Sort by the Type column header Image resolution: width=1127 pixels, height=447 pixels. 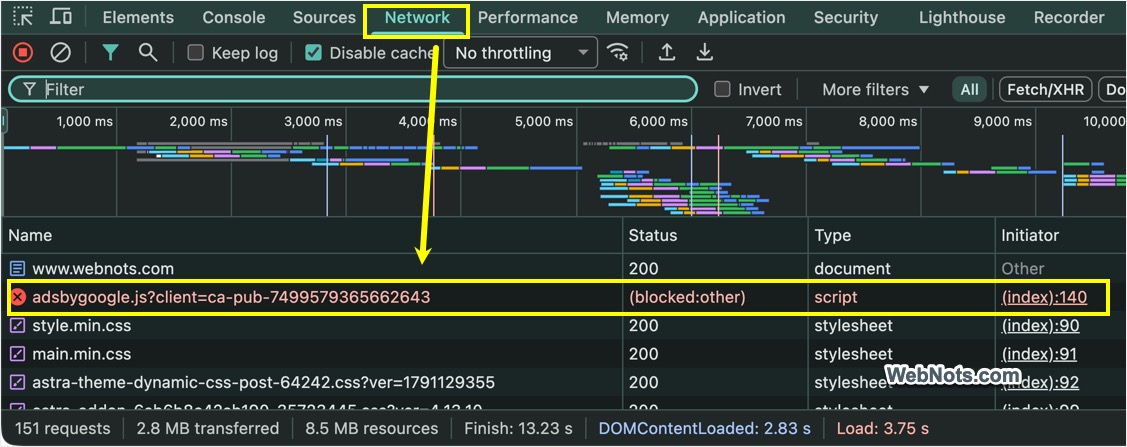(x=902, y=235)
